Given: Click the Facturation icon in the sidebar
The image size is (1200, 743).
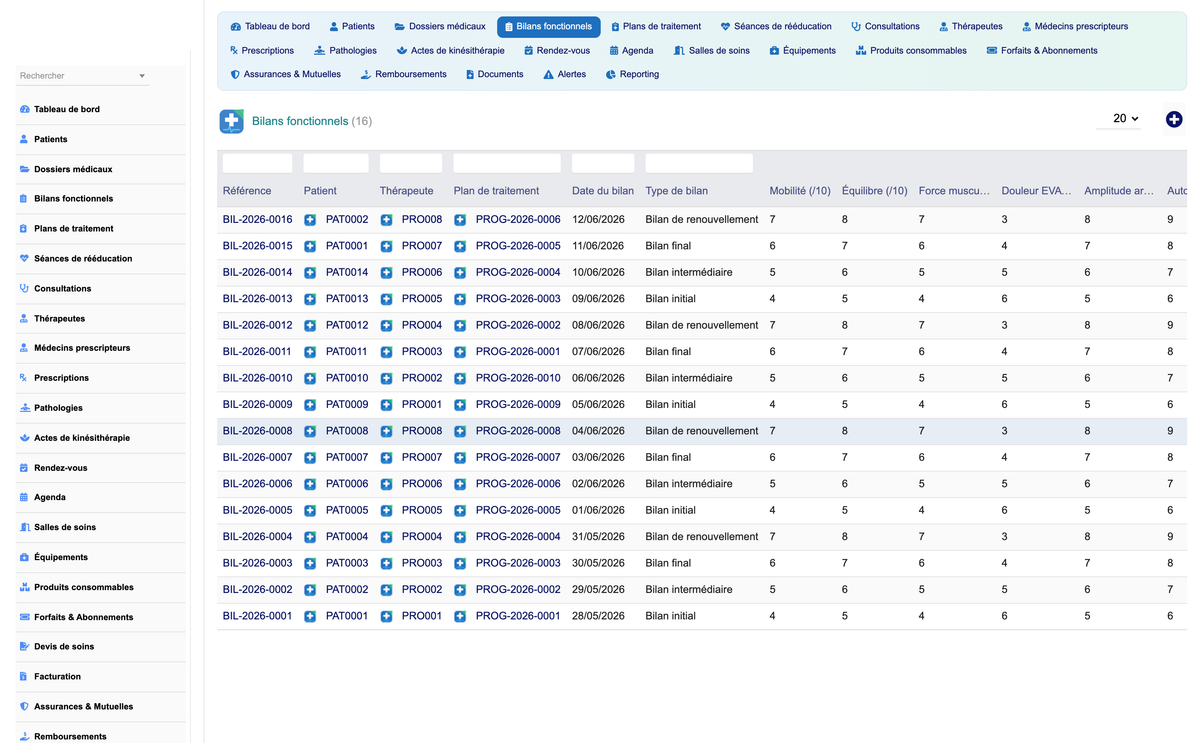Looking at the screenshot, I should pyautogui.click(x=24, y=677).
